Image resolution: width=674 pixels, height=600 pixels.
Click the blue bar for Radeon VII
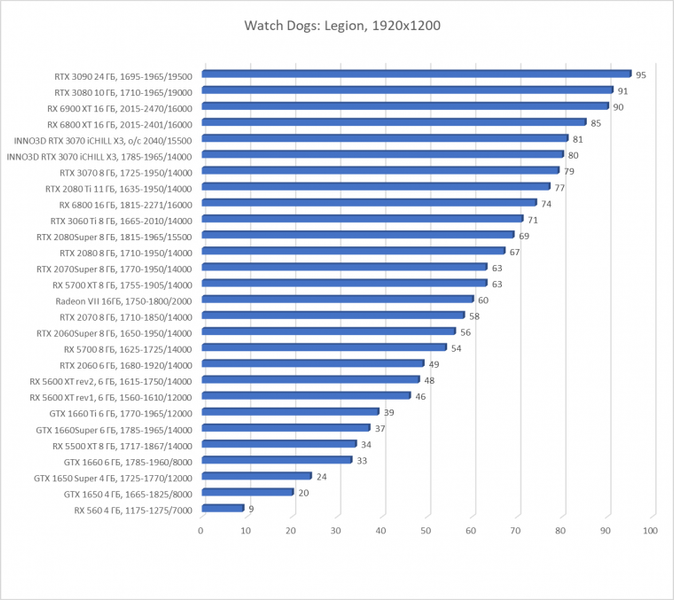[338, 299]
